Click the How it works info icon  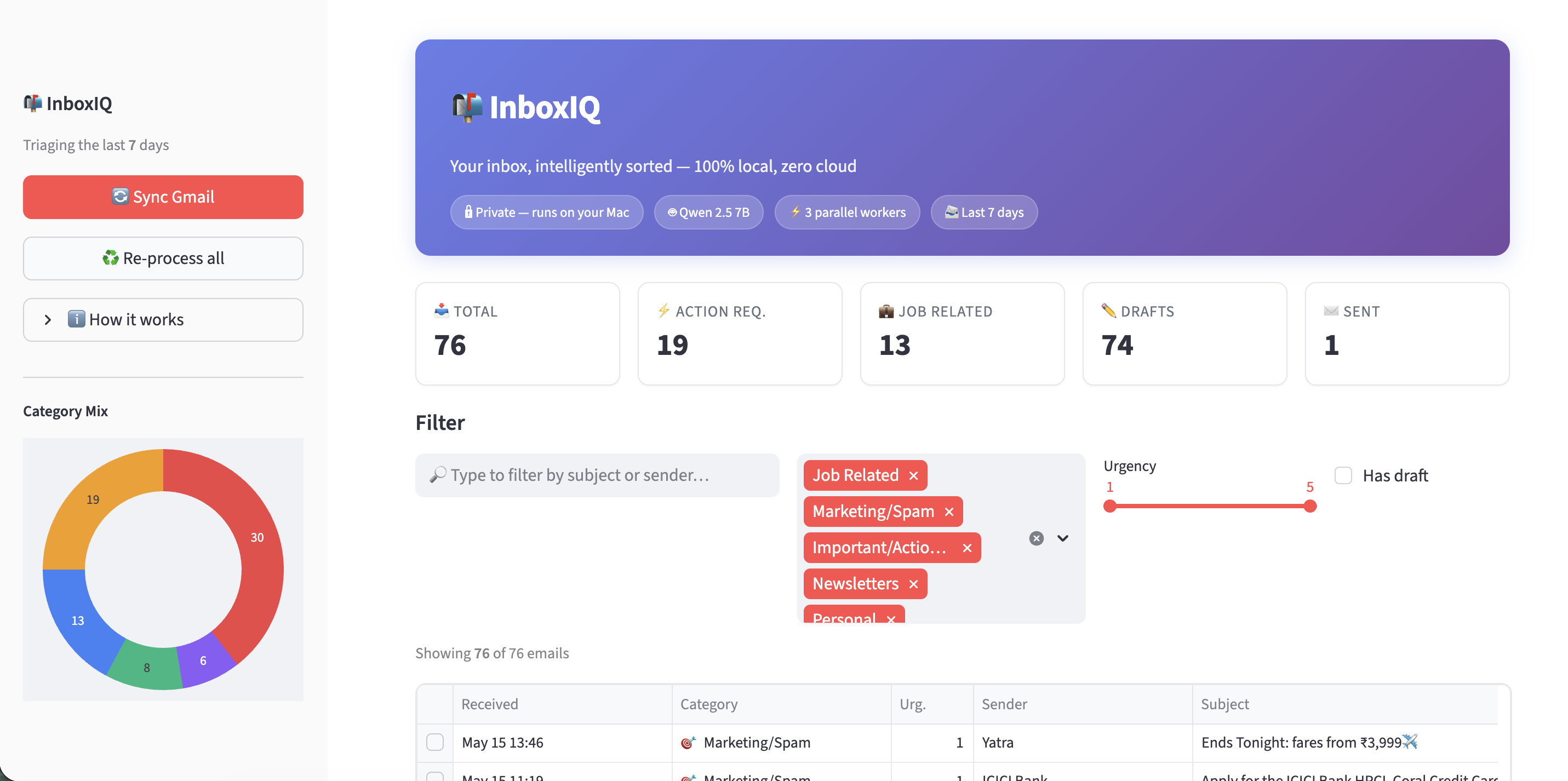tap(76, 319)
